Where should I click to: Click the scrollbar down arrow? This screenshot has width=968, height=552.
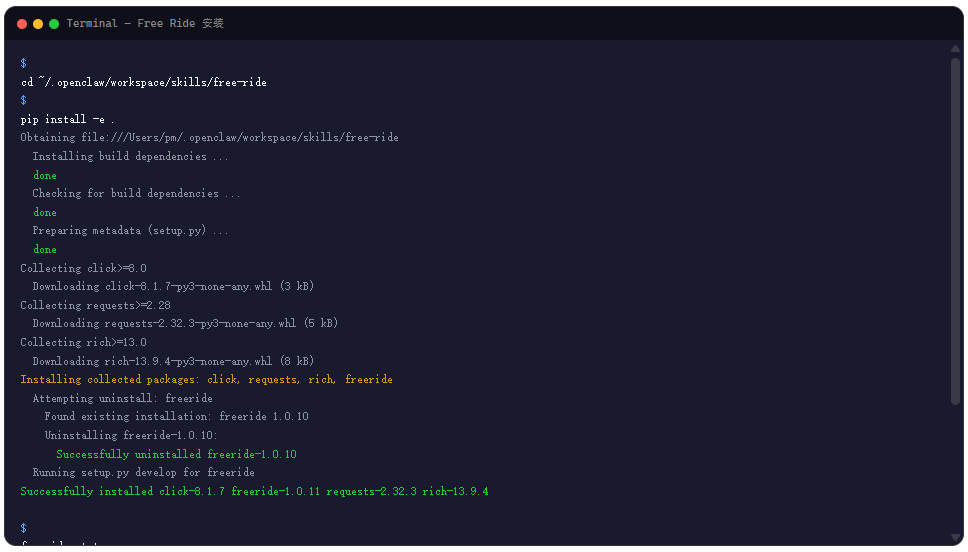956,538
